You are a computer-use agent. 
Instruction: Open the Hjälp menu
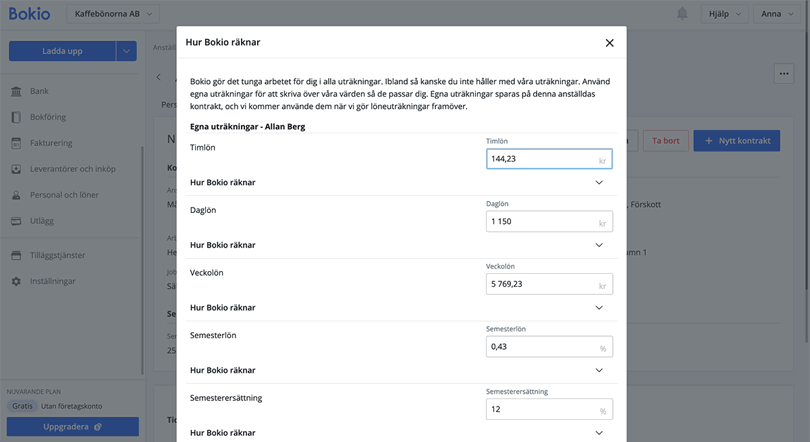(x=725, y=14)
